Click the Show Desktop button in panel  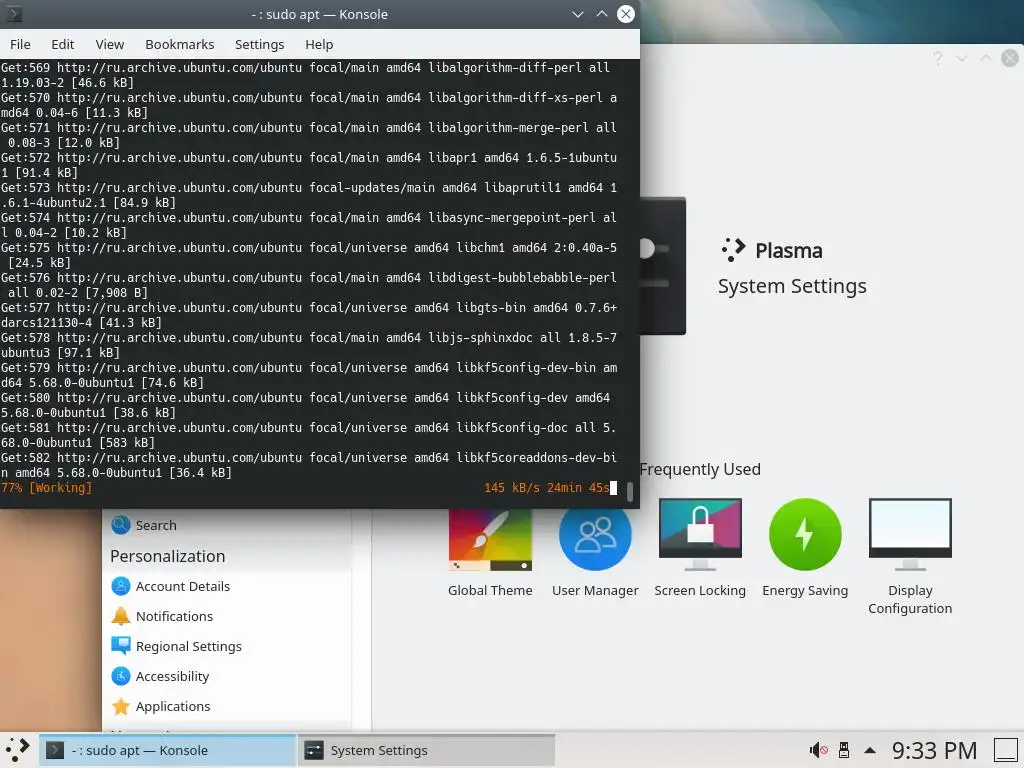click(x=1006, y=750)
